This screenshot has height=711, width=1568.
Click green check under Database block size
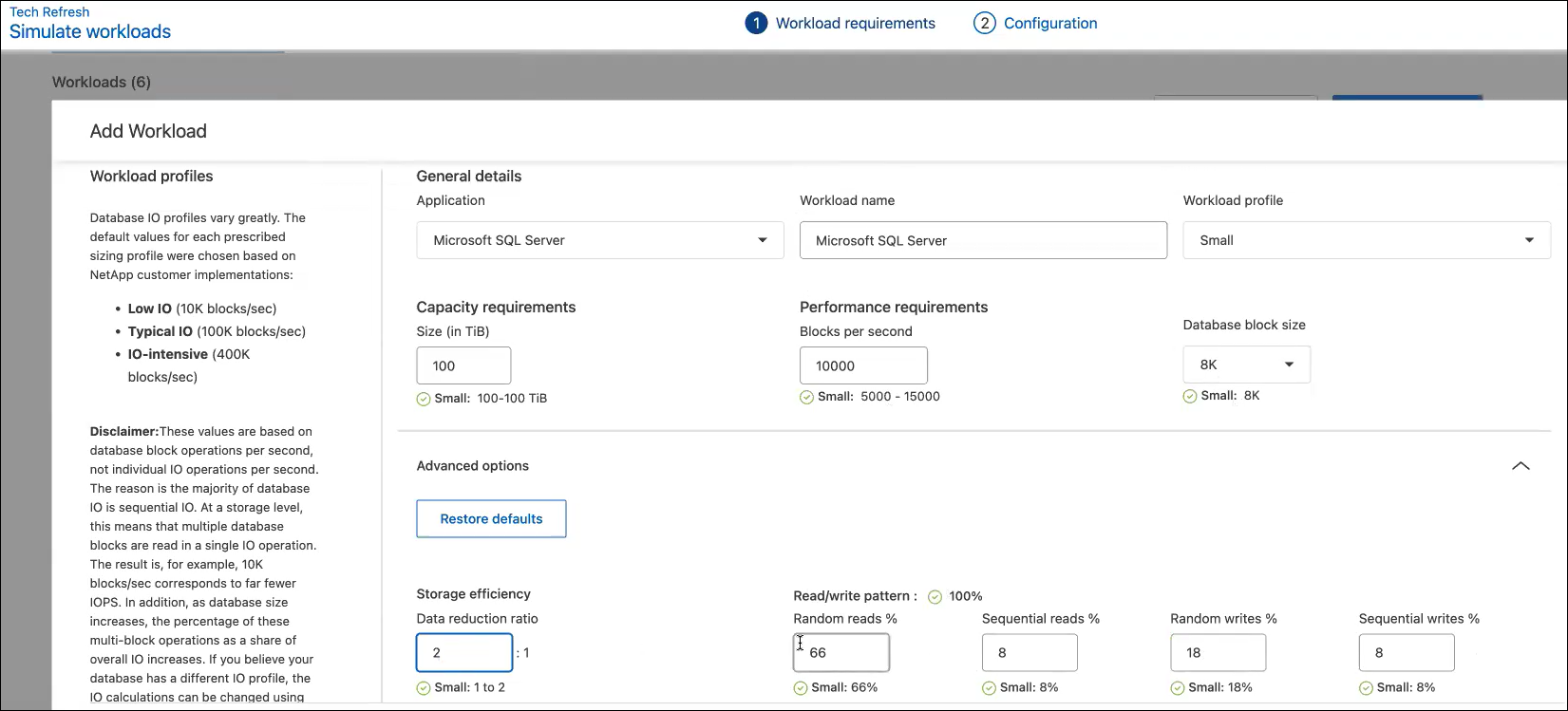[1190, 396]
